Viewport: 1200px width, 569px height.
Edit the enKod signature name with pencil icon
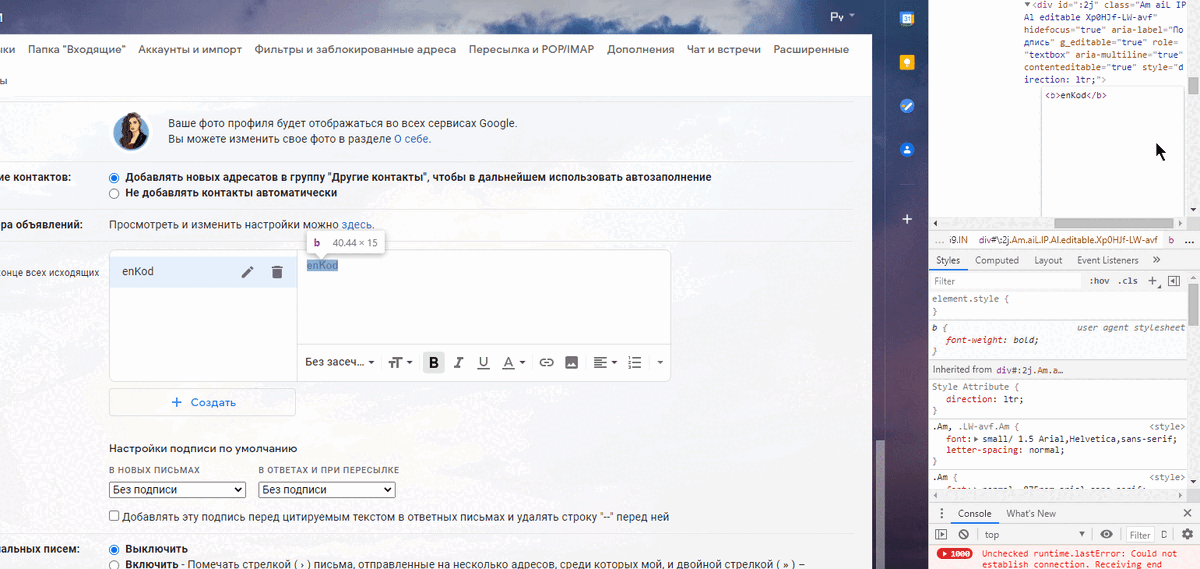(x=248, y=272)
